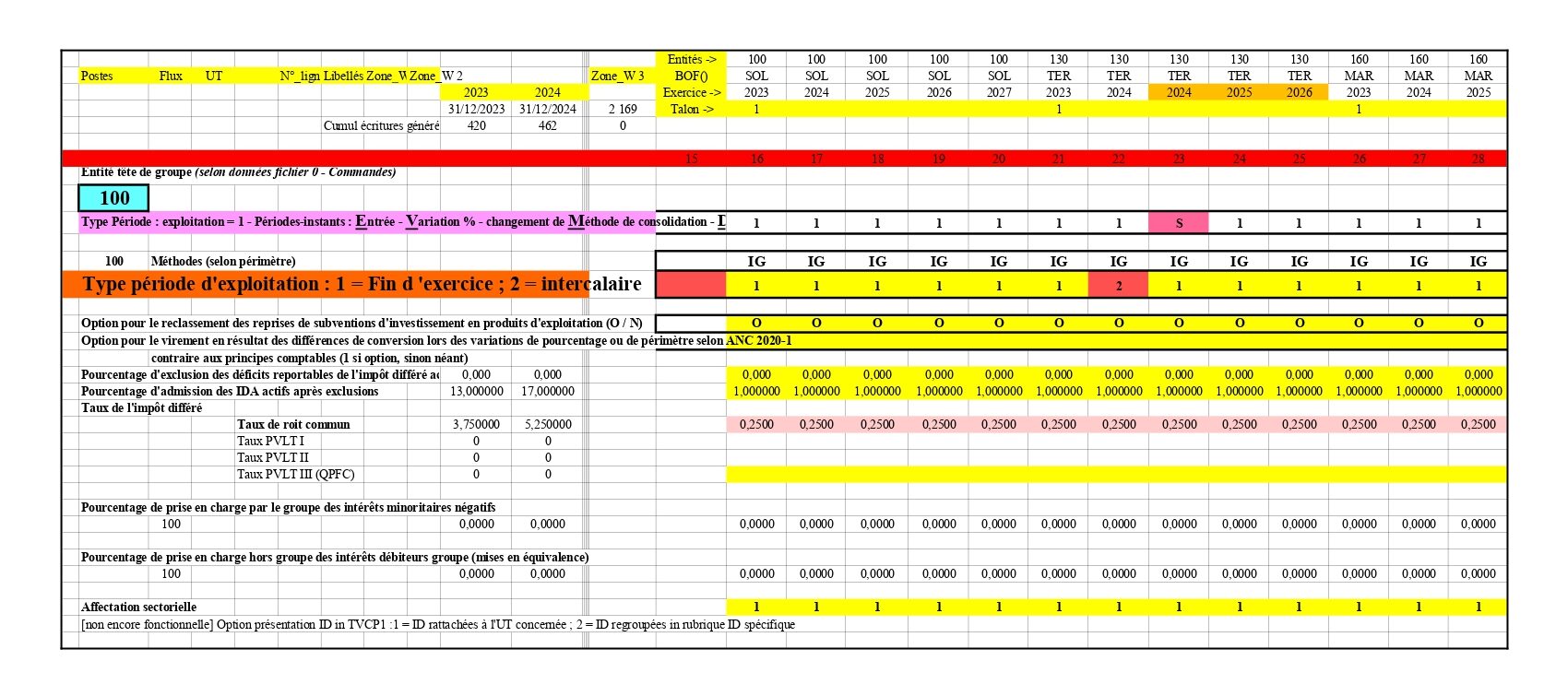
Task: Click the 'ANC 2020-1' text
Action: pyautogui.click(x=759, y=340)
